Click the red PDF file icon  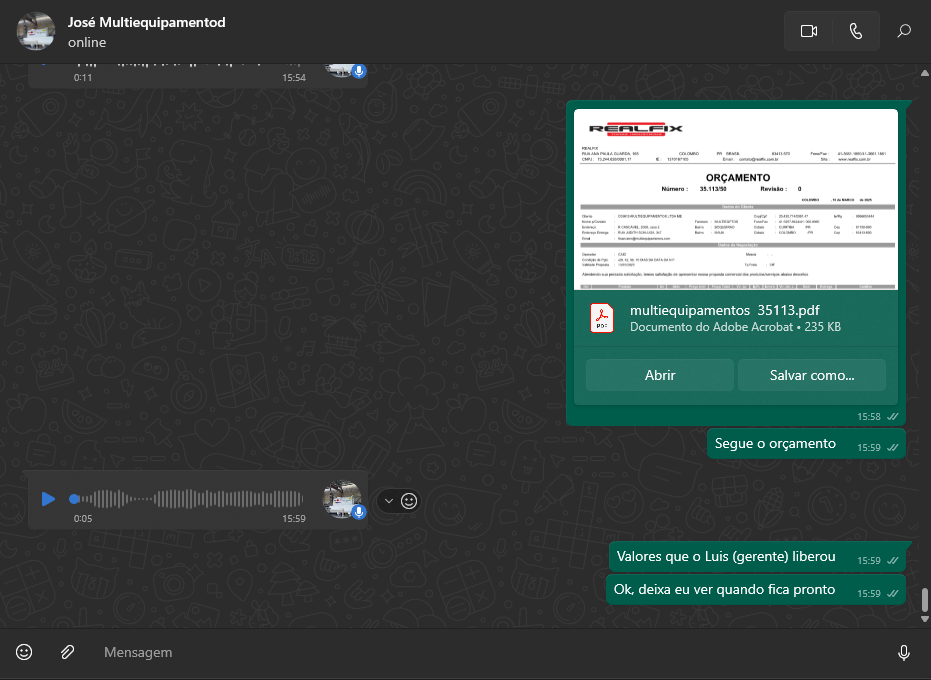click(x=601, y=317)
